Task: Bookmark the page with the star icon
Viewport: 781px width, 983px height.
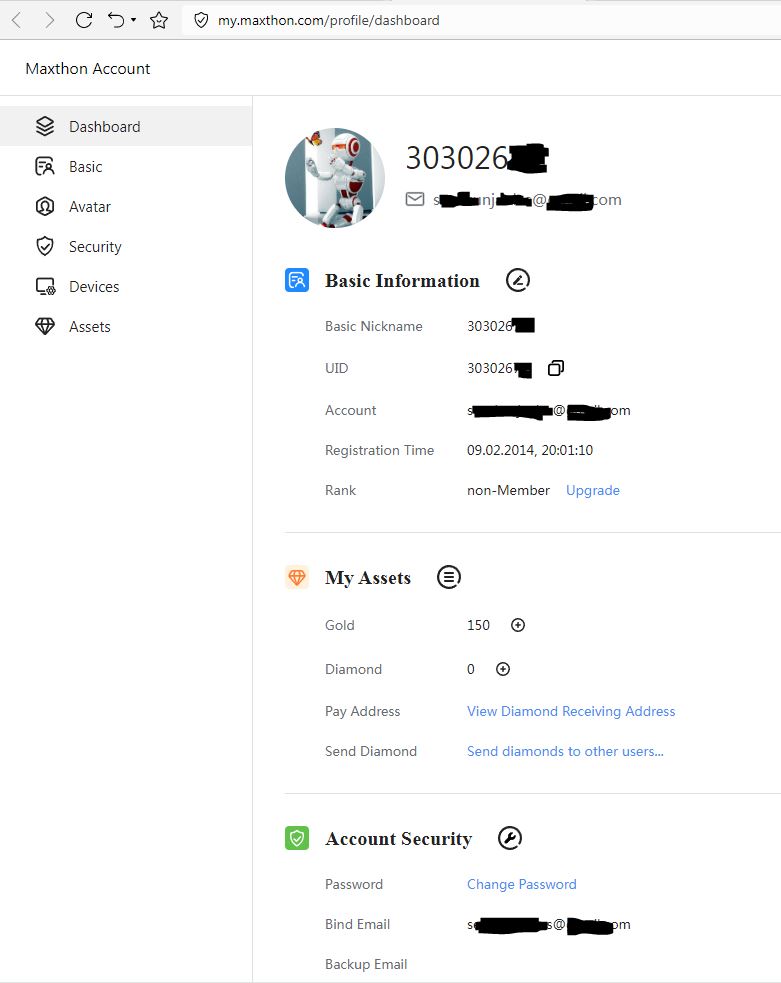Action: tap(159, 20)
